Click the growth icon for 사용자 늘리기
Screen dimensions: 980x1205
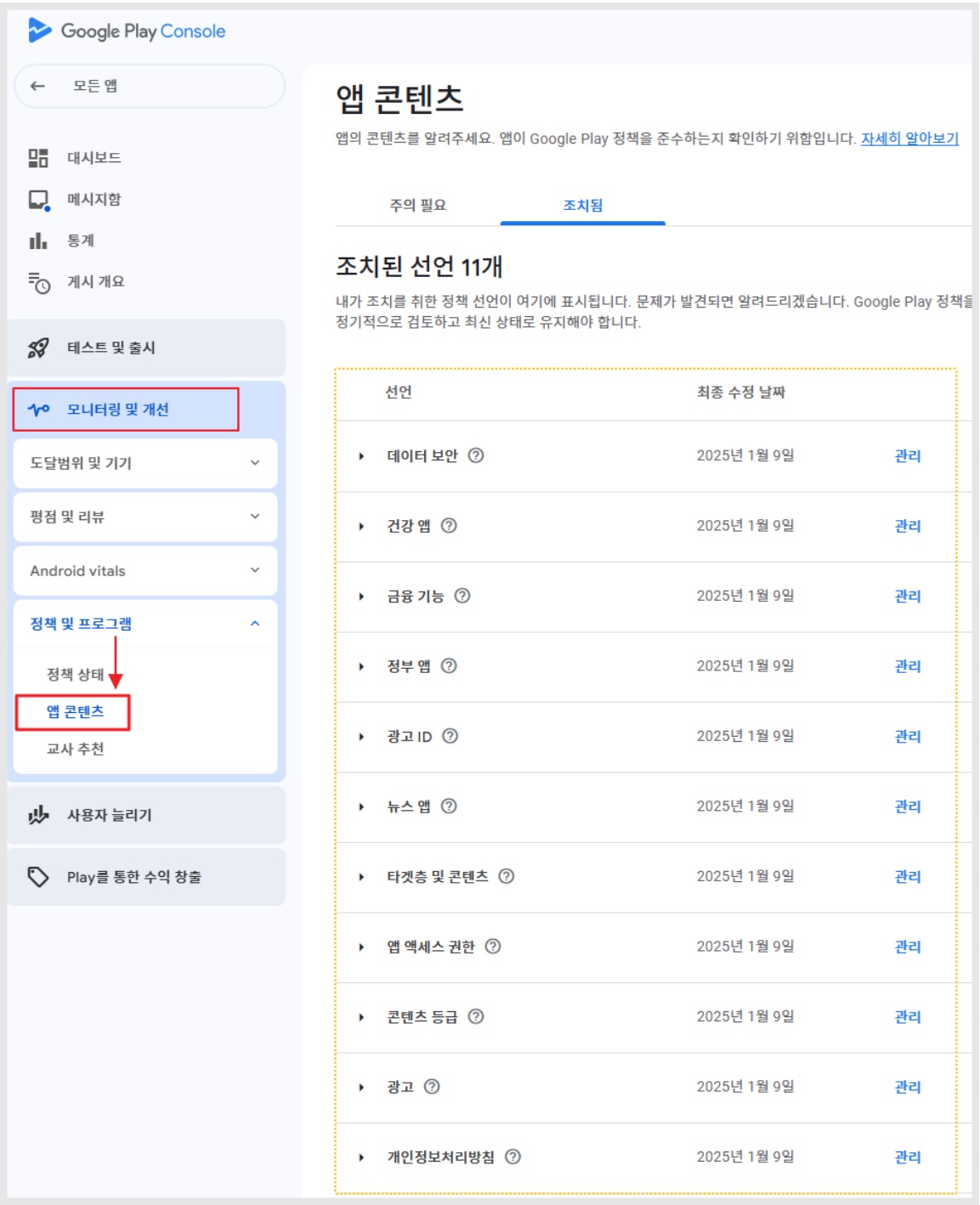(x=38, y=815)
